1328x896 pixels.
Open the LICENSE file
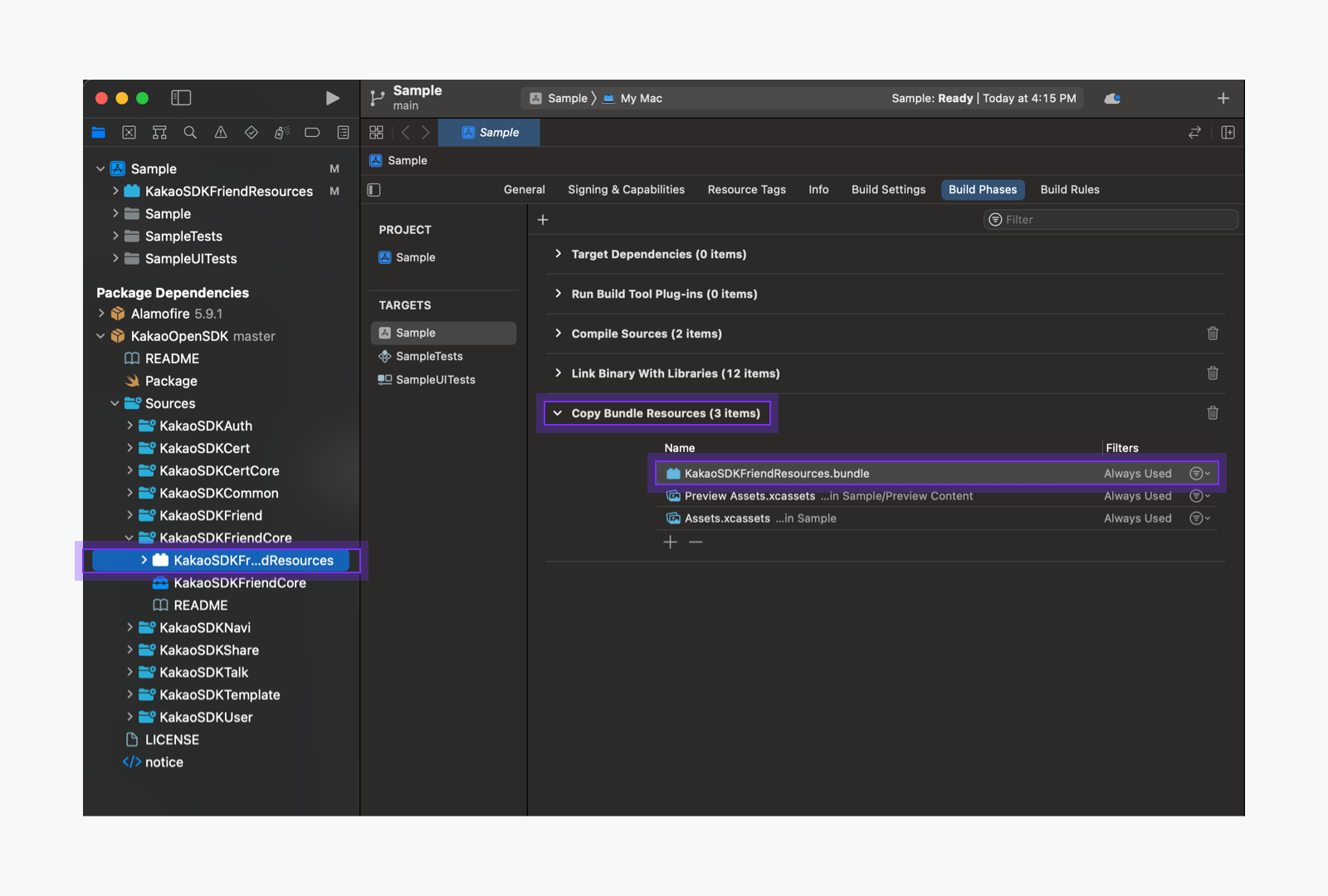[x=162, y=739]
